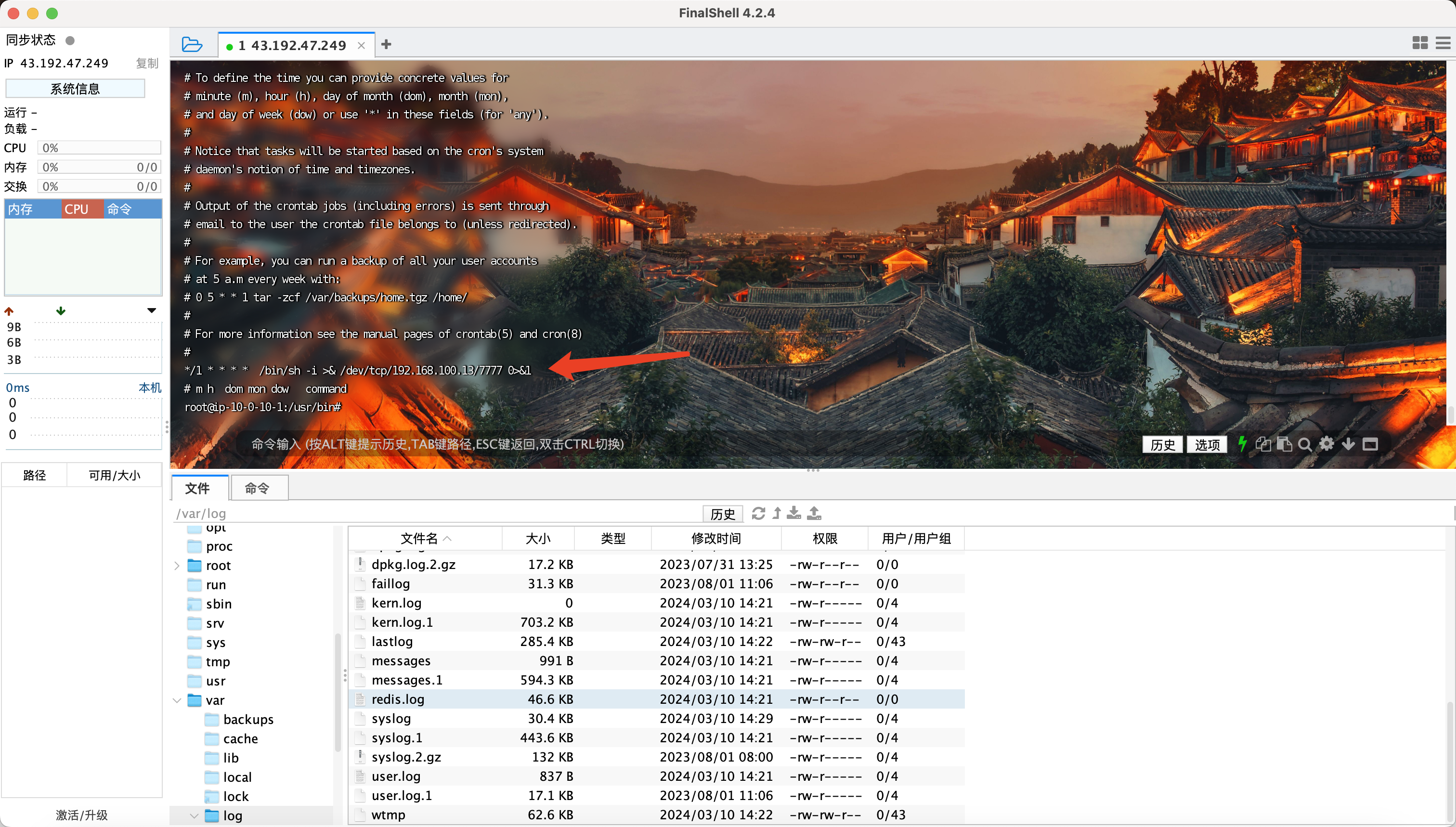
Task: Select the 命令 process column tab
Action: tap(133, 209)
